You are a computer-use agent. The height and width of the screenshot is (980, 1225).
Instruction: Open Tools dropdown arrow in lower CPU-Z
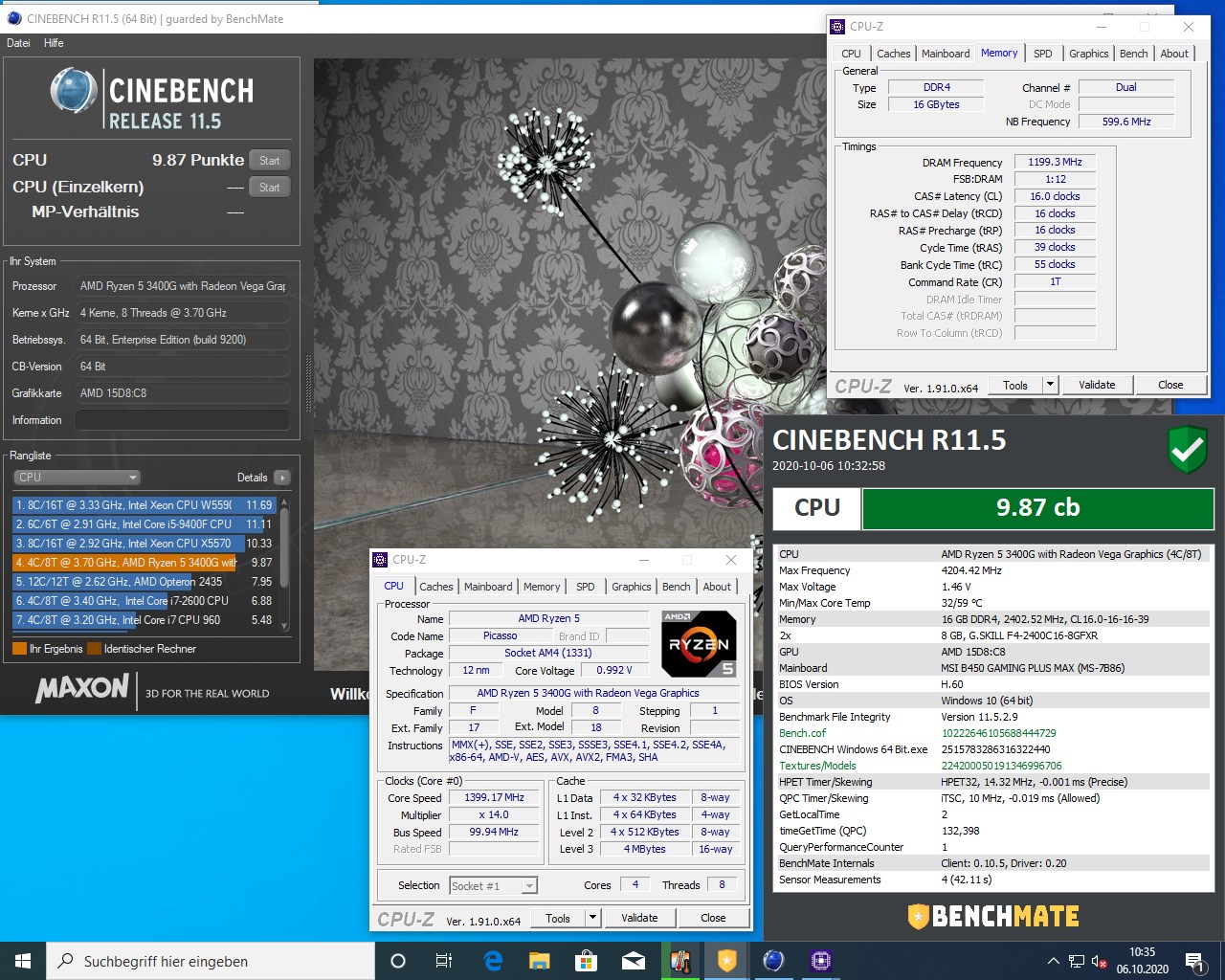pos(592,919)
